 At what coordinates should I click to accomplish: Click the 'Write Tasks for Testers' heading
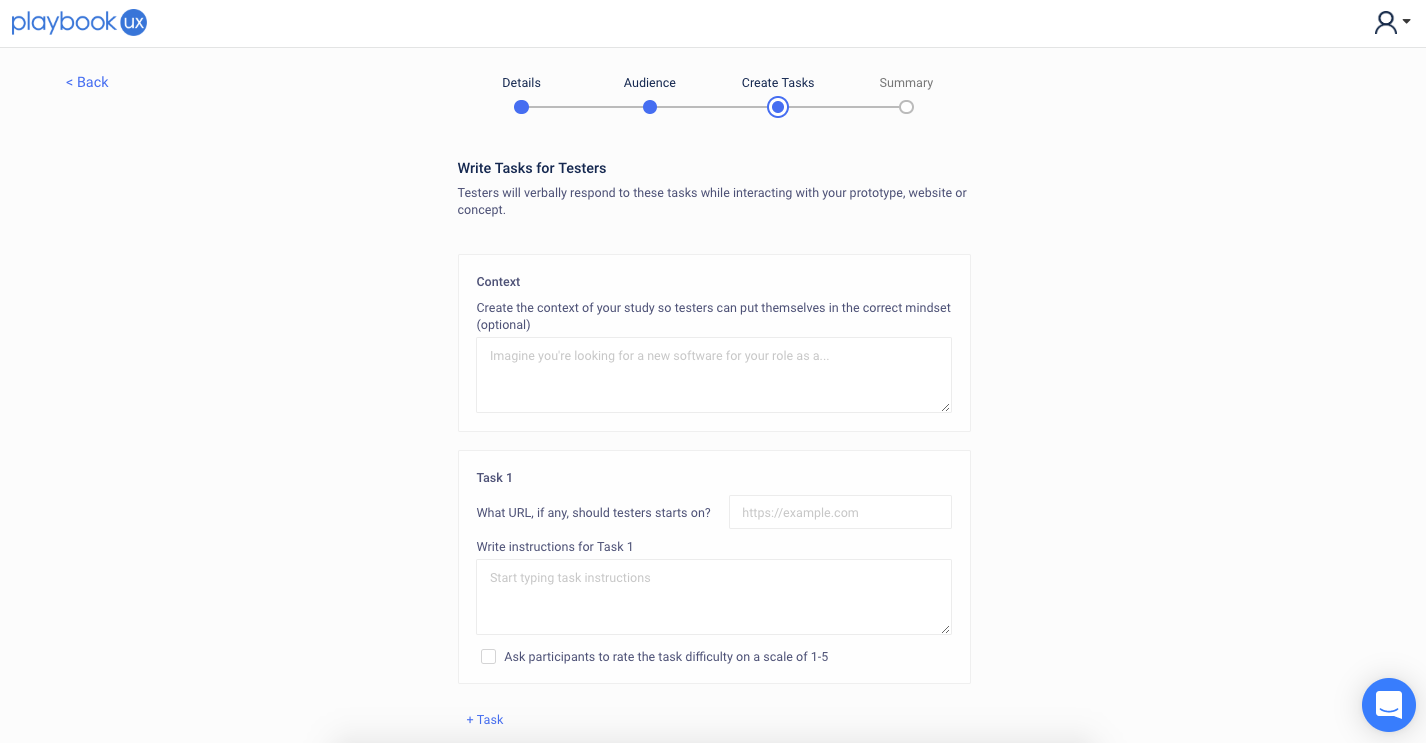point(532,168)
